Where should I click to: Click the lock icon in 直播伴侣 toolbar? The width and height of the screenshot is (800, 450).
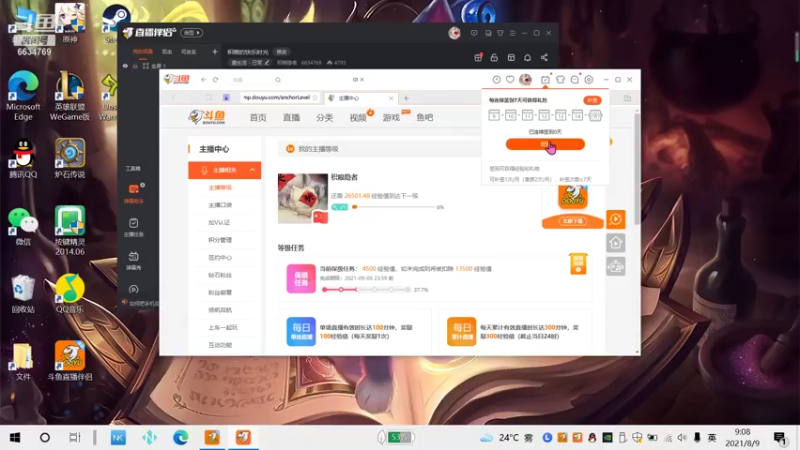click(494, 58)
